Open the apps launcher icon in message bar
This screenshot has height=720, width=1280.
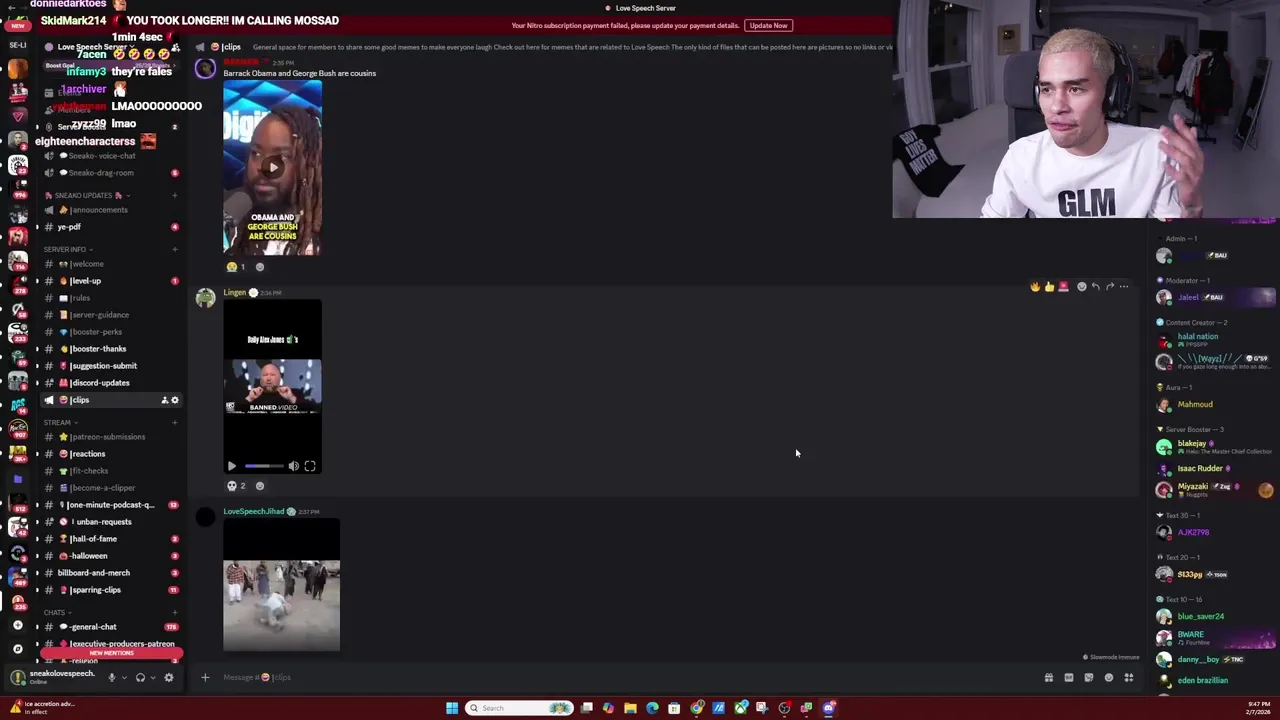pyautogui.click(x=1129, y=678)
